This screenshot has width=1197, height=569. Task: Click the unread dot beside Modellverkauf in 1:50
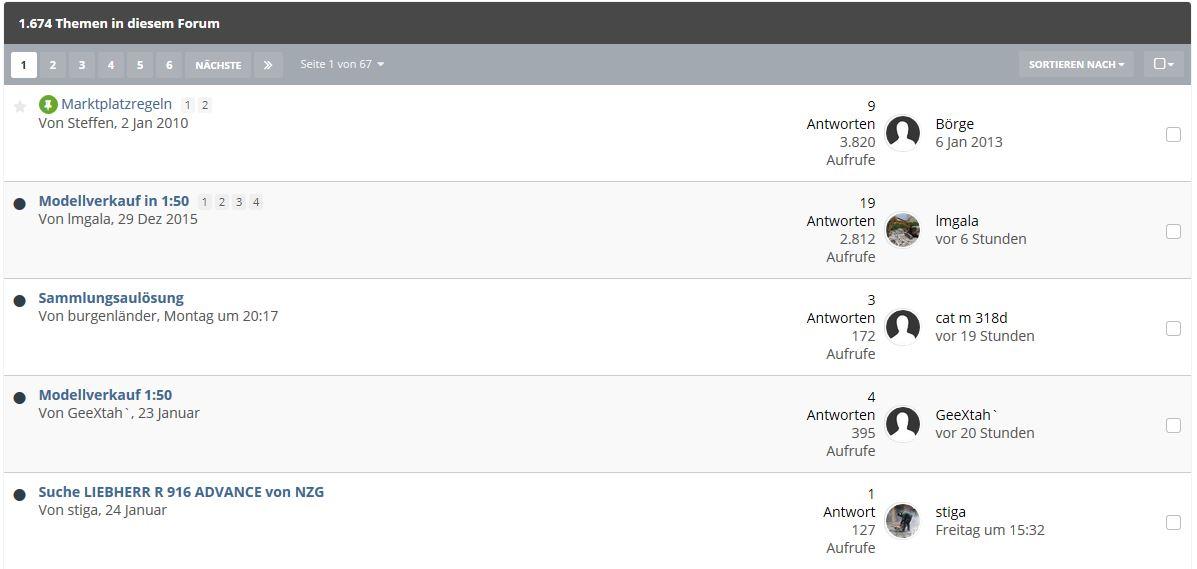click(20, 204)
